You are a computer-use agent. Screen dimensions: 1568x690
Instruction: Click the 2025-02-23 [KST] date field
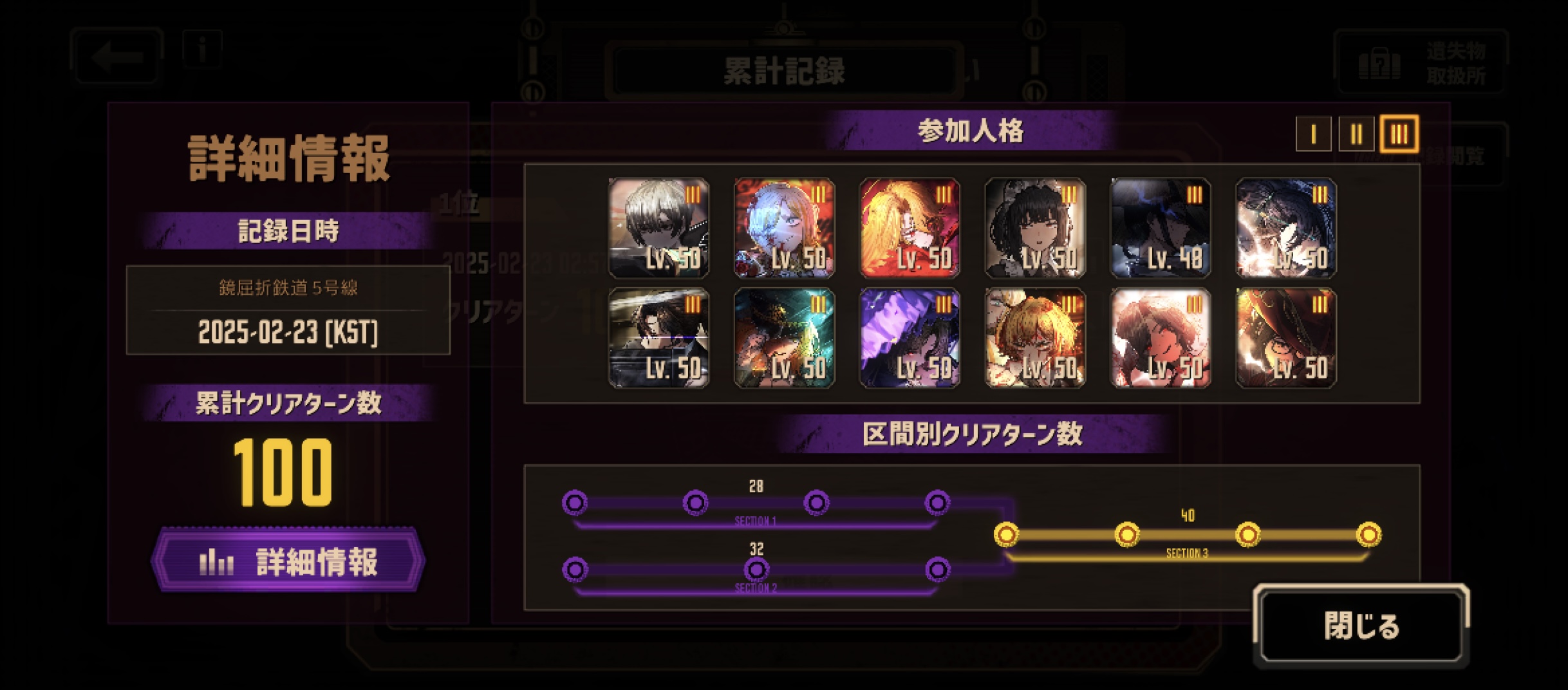click(x=288, y=333)
